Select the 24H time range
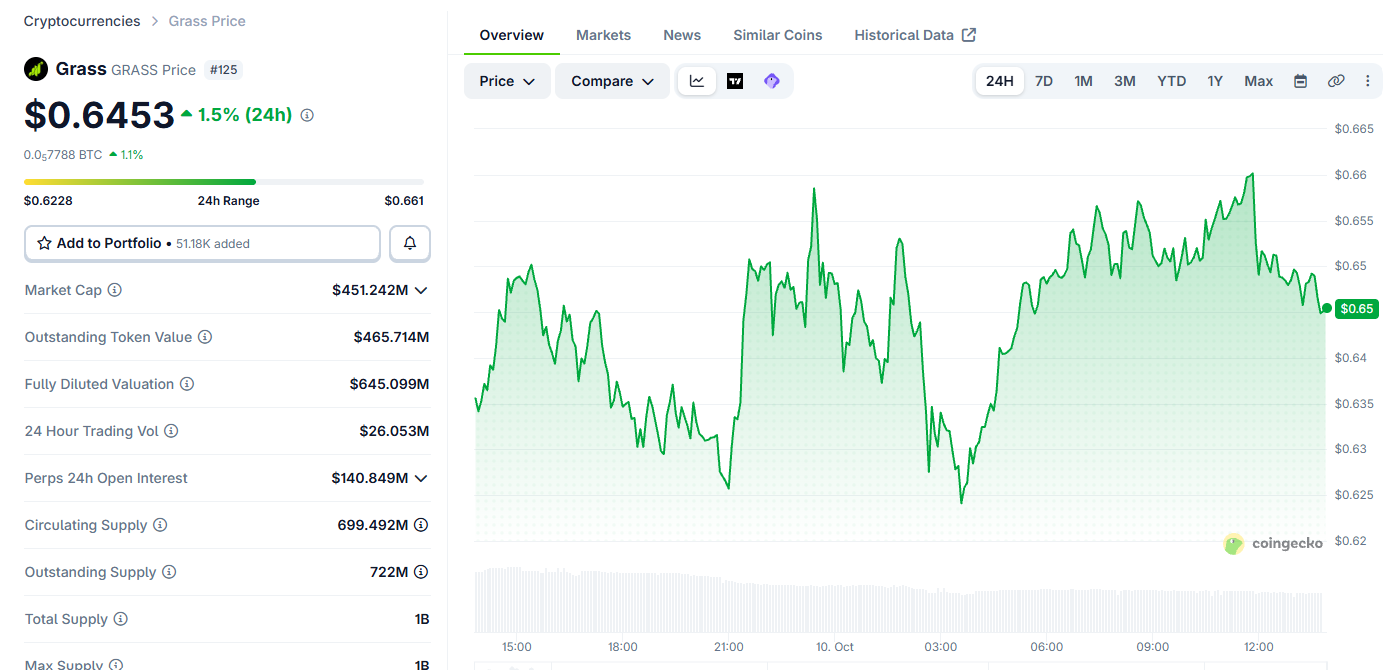Screen dimensions: 1387x670 point(1000,81)
